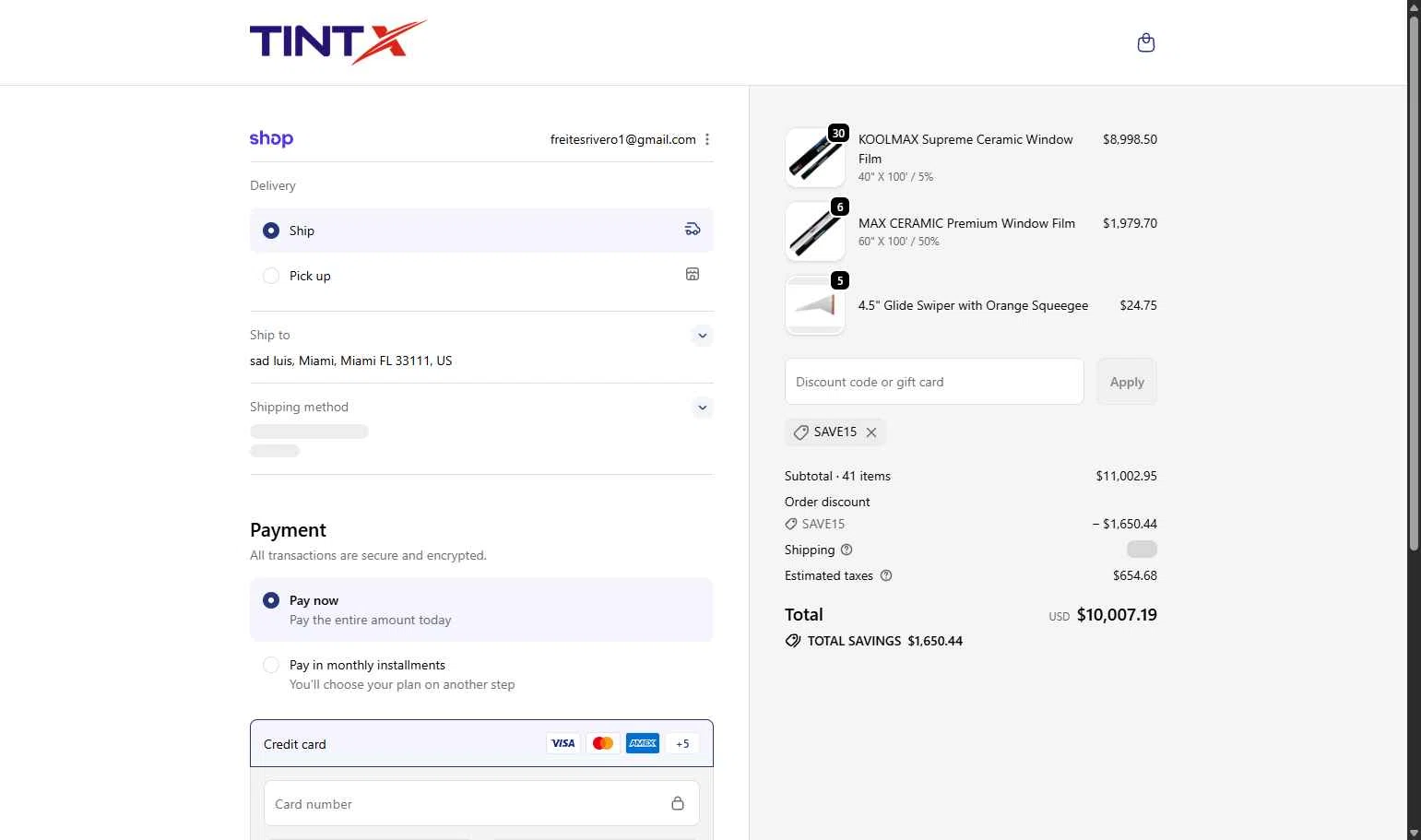1421x840 pixels.
Task: Click the quantity badge 5 on Glide Swiper
Action: click(839, 280)
